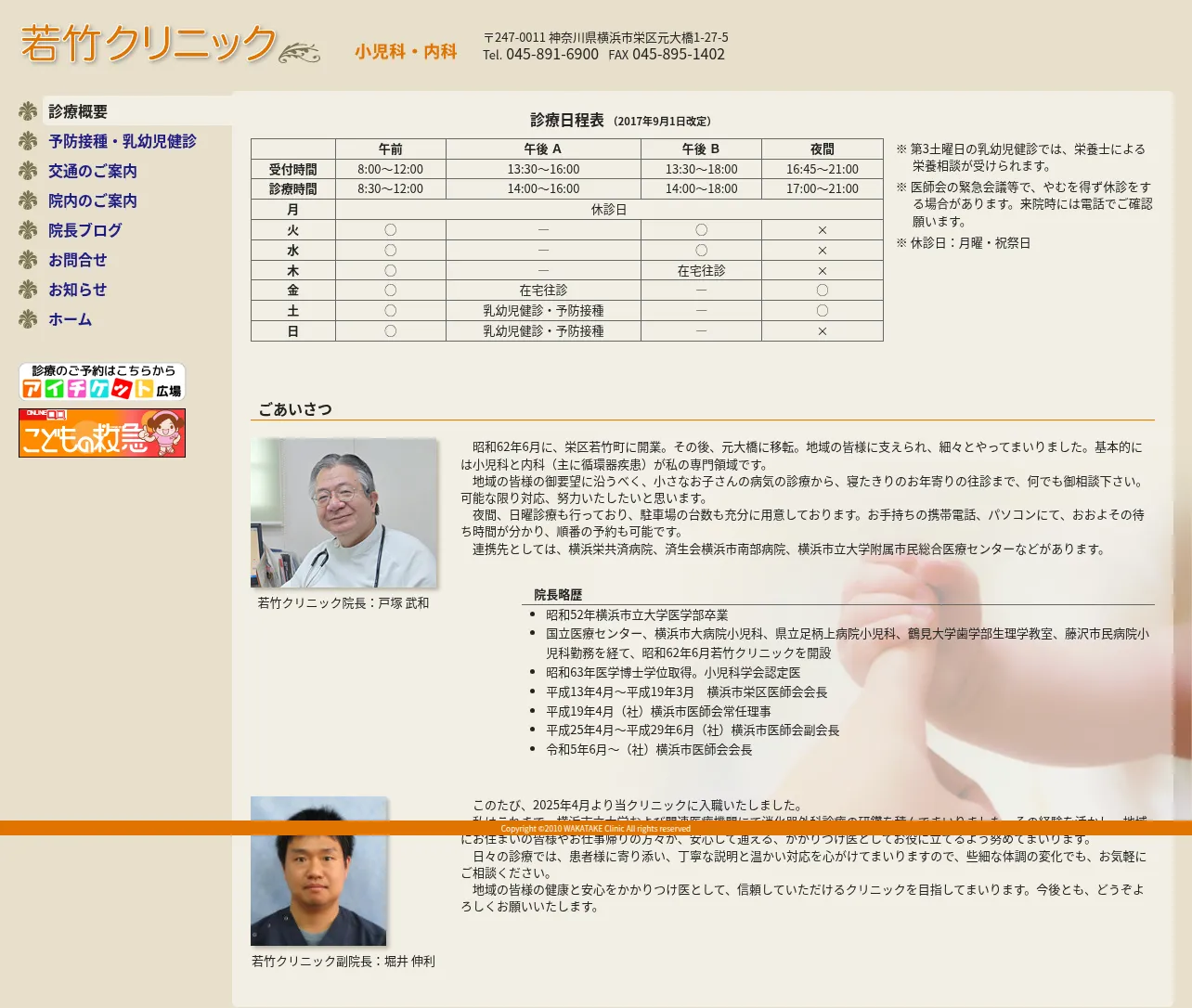Screen dimensions: 1192x1008
Task: Open アイチケット広場 reservation banner
Action: coord(102,381)
